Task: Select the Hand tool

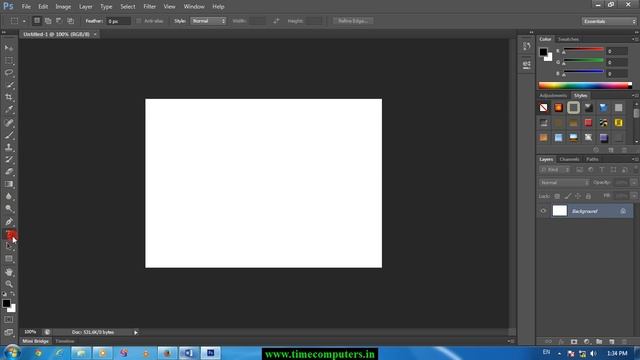Action: pos(9,272)
